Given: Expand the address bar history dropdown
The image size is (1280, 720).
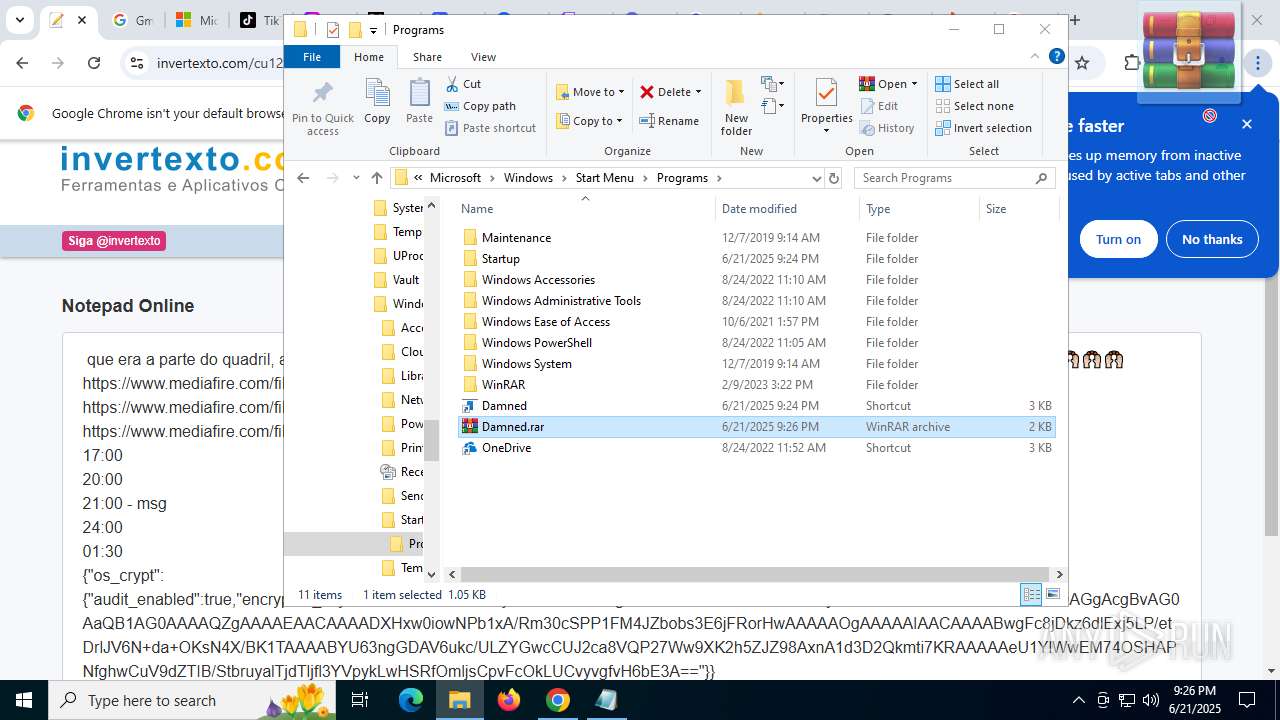Looking at the screenshot, I should tap(817, 178).
